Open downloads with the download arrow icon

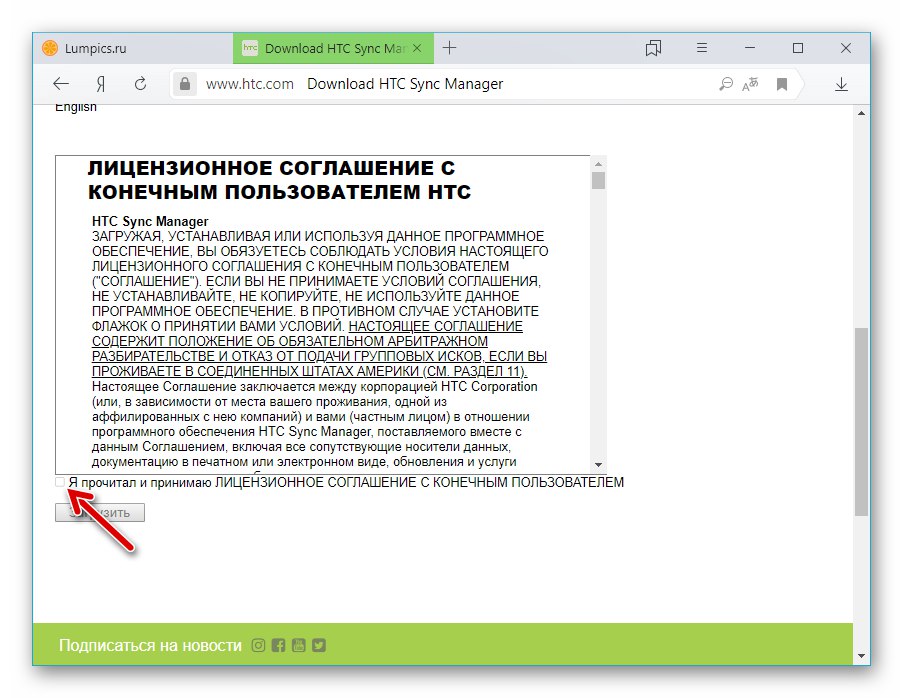click(841, 84)
